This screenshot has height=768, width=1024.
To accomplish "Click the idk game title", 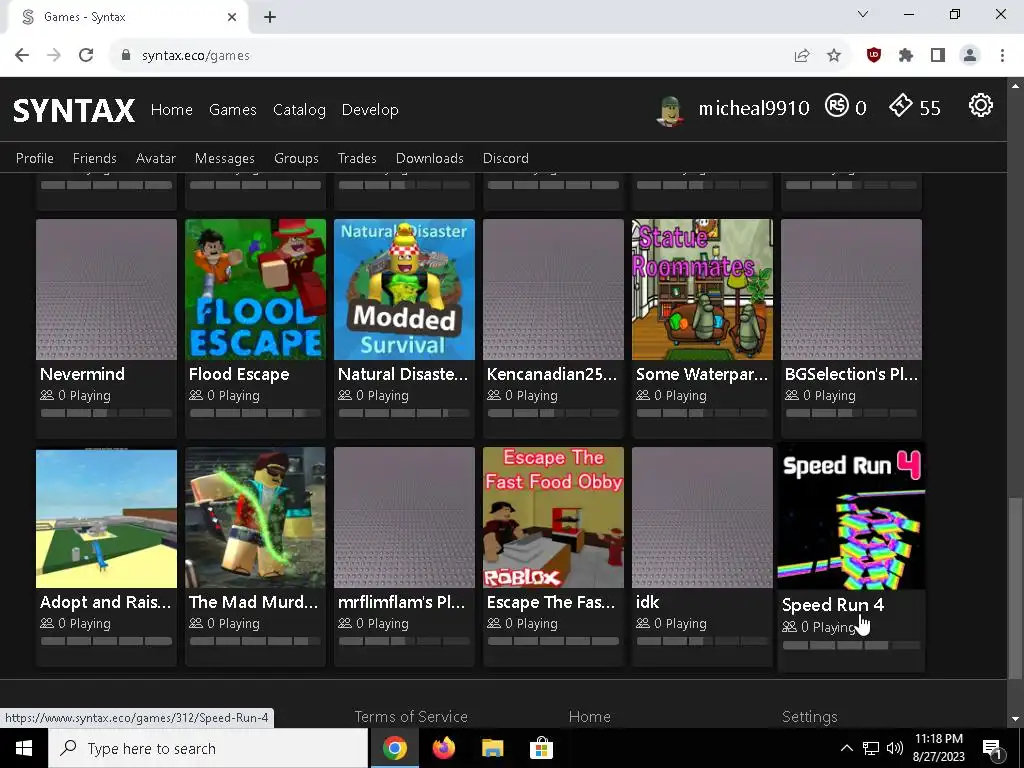I will [647, 602].
